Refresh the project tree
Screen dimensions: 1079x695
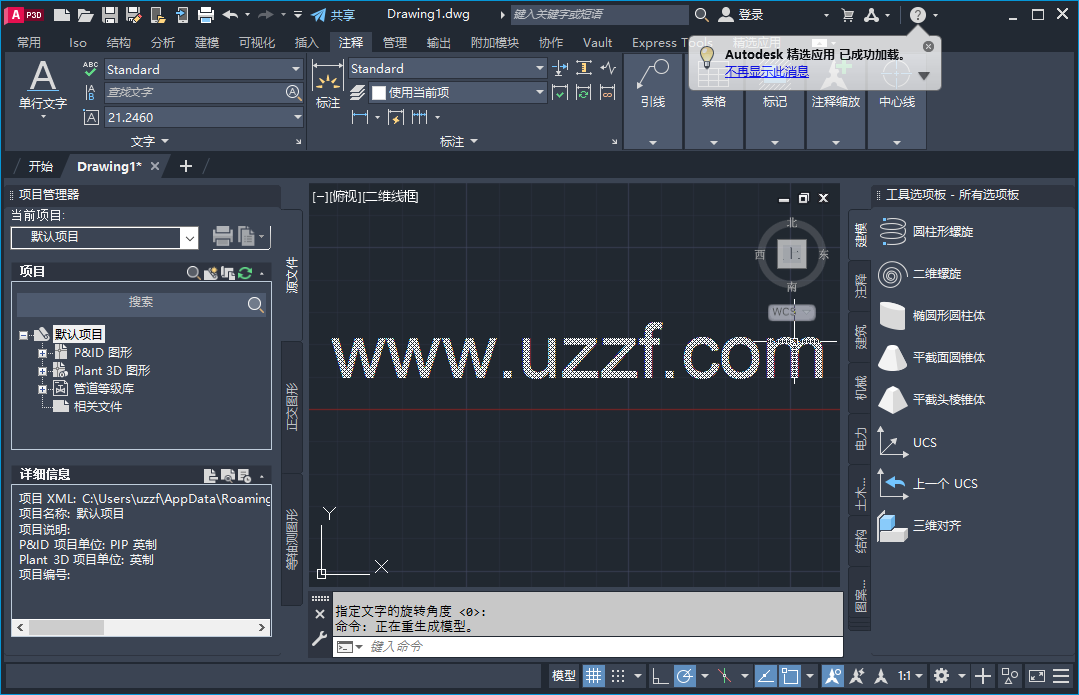coord(244,271)
